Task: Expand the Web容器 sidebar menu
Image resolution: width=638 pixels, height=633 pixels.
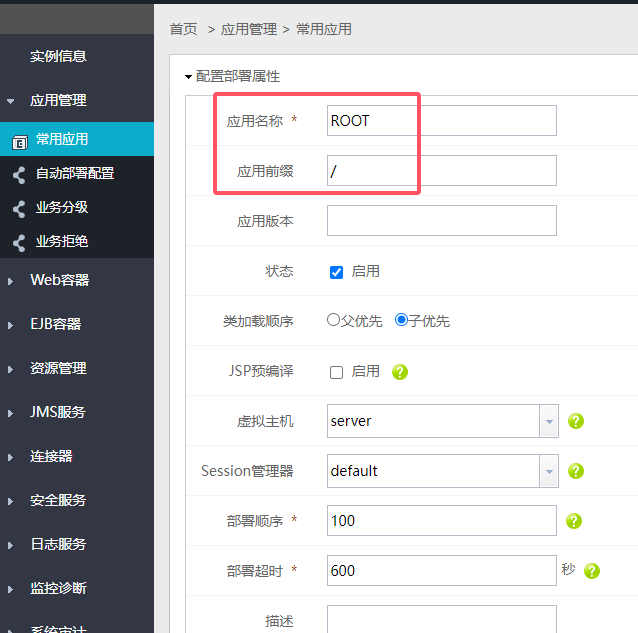Action: tap(11, 282)
